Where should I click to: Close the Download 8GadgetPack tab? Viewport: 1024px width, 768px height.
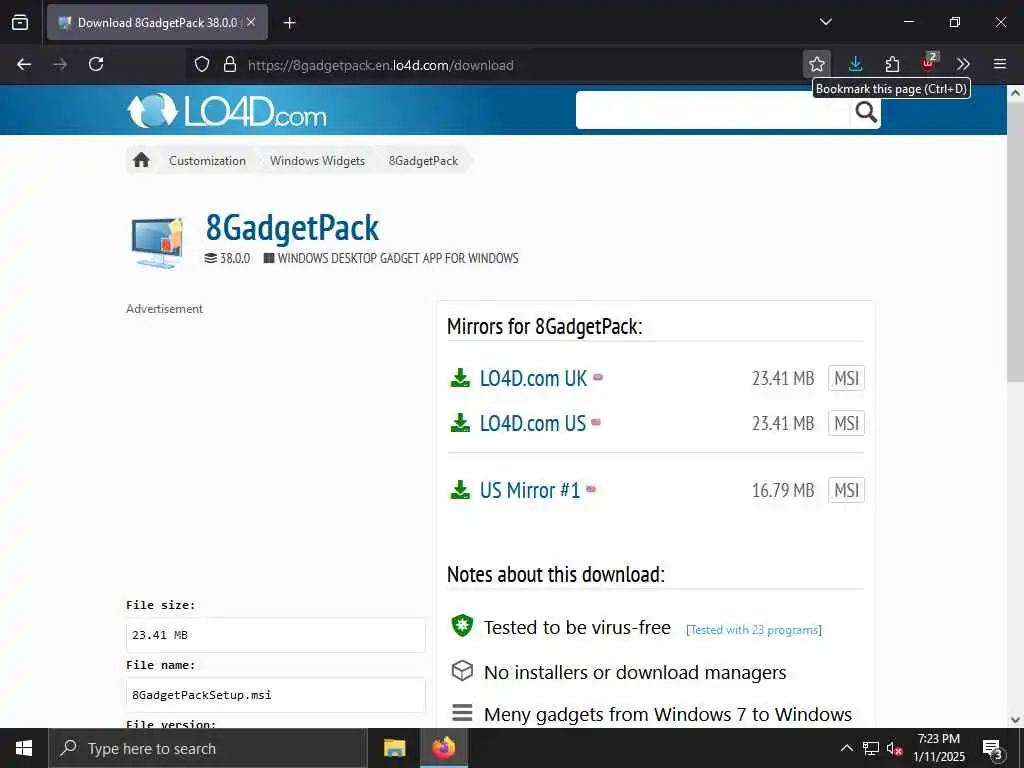(x=251, y=22)
